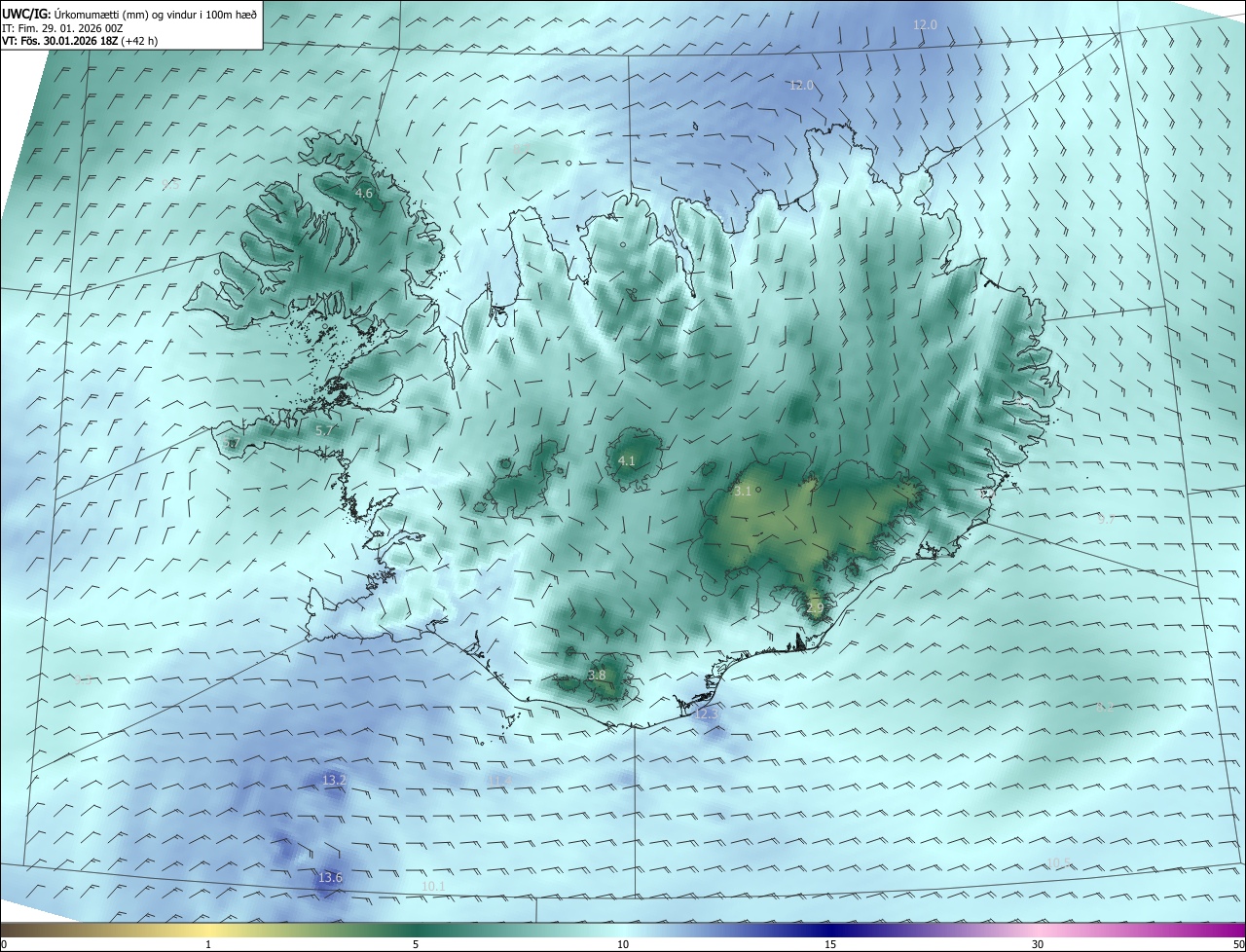Click the 9.3 value southwest of Iceland
Image resolution: width=1246 pixels, height=952 pixels.
click(83, 680)
